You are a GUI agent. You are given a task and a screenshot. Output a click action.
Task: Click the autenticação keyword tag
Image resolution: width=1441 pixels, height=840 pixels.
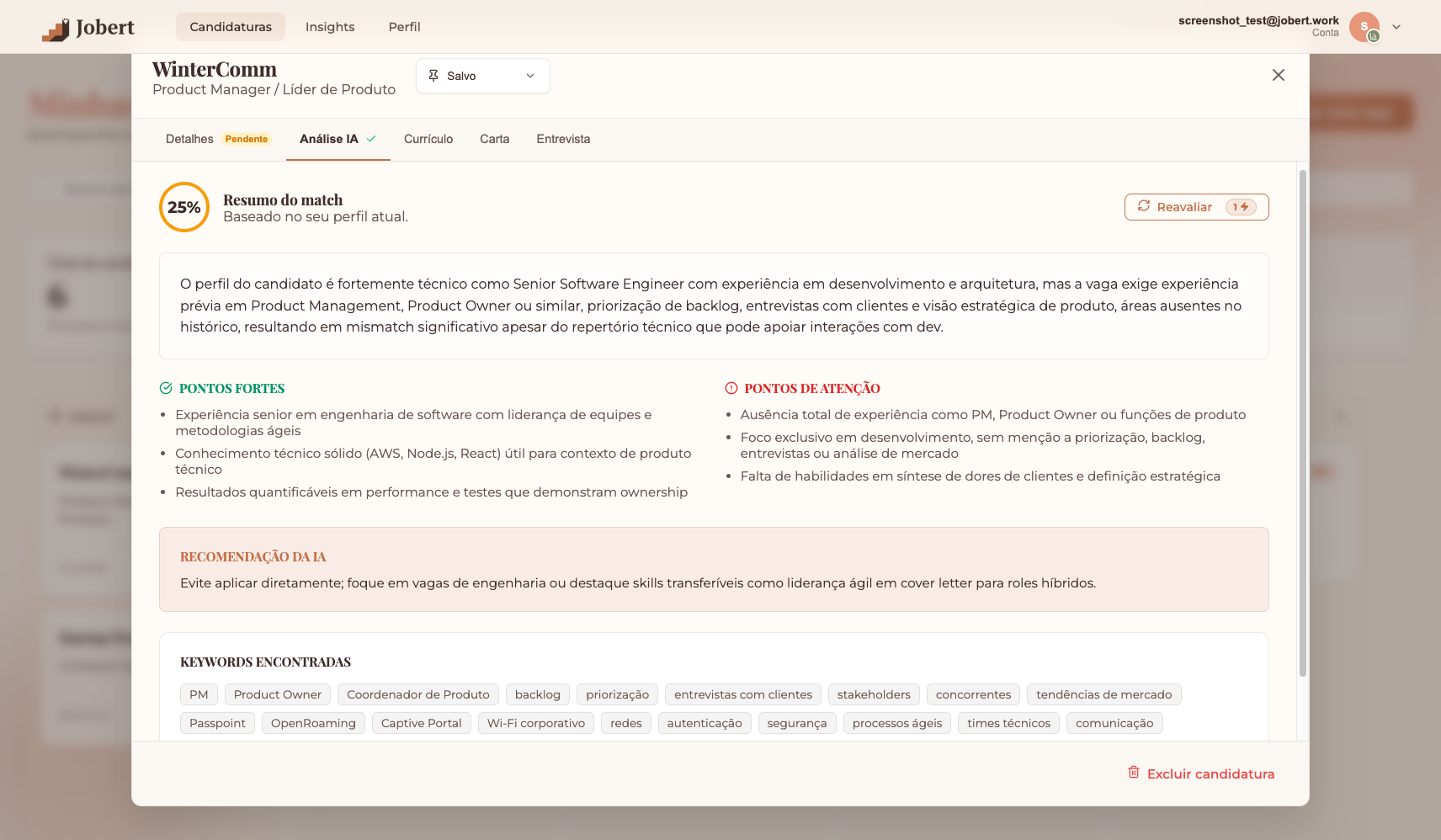705,723
